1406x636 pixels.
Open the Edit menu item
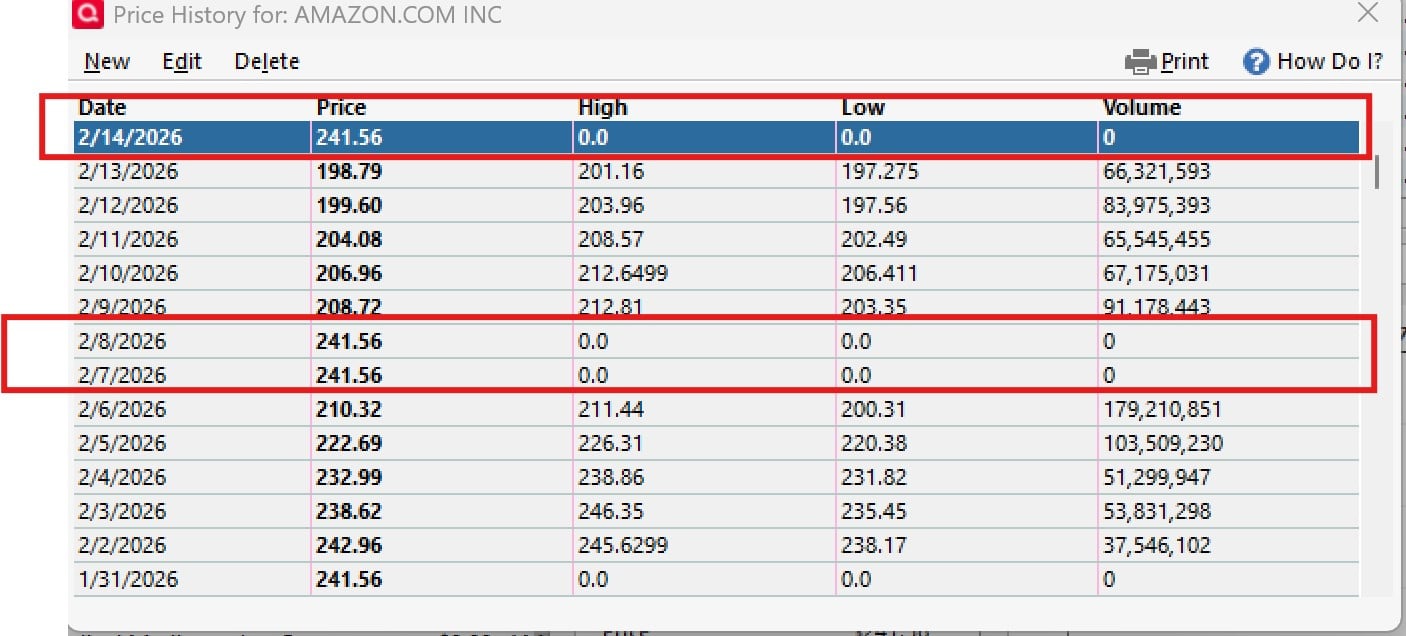point(182,61)
